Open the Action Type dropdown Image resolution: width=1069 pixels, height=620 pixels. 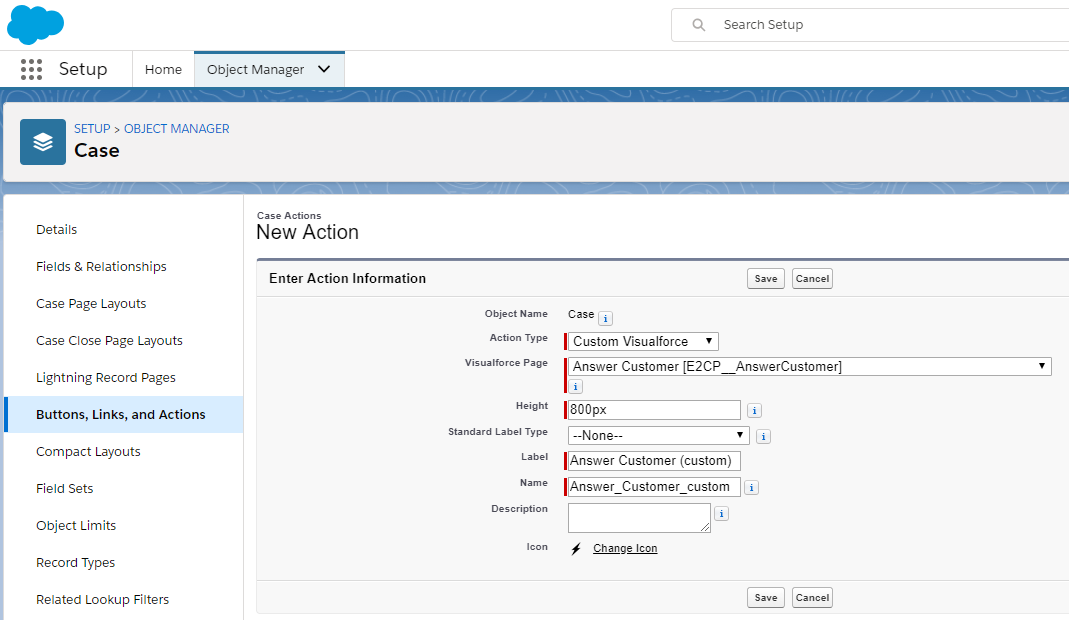coord(643,341)
